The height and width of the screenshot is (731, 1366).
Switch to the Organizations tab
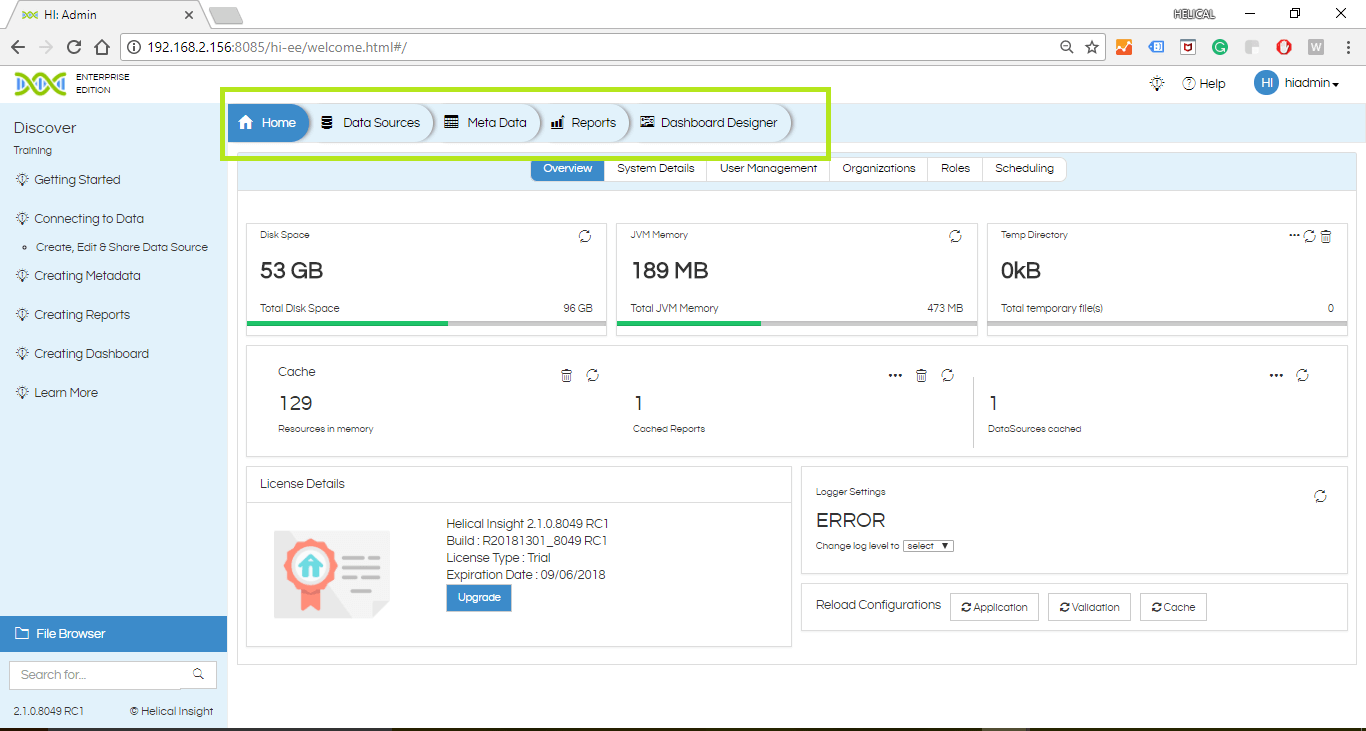[x=878, y=169]
